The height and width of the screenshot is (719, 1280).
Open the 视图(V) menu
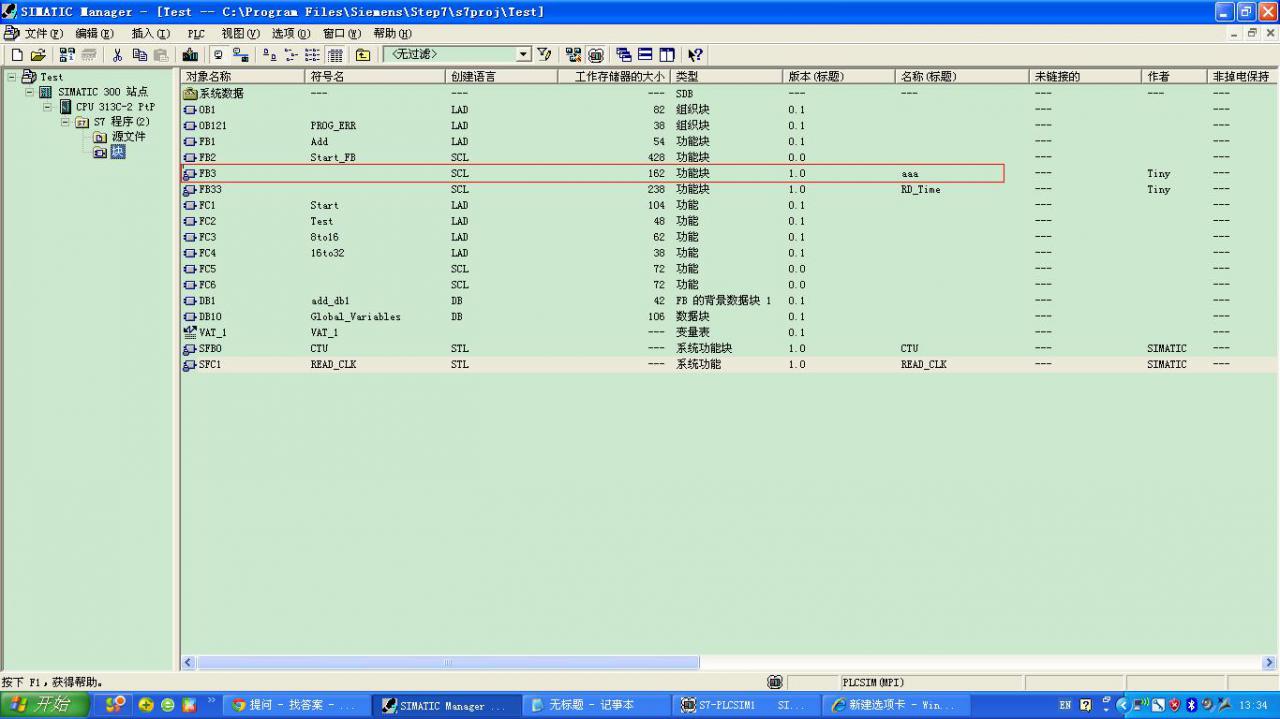point(240,33)
